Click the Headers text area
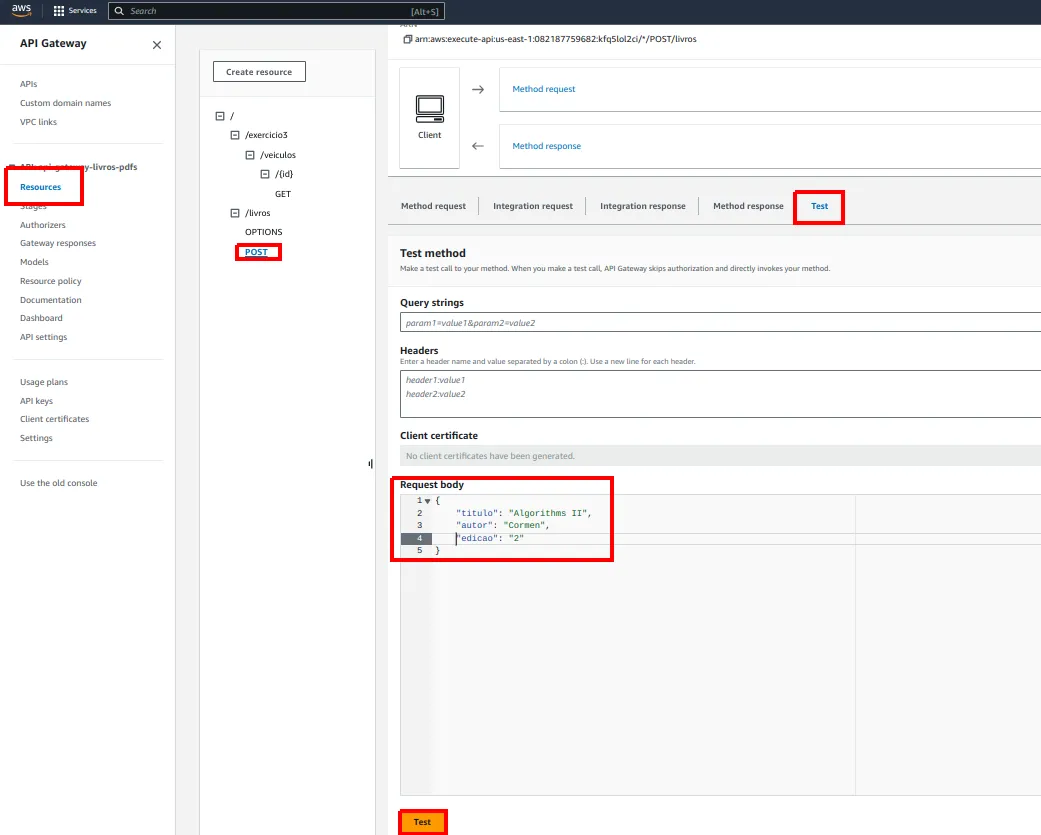 pyautogui.click(x=720, y=394)
